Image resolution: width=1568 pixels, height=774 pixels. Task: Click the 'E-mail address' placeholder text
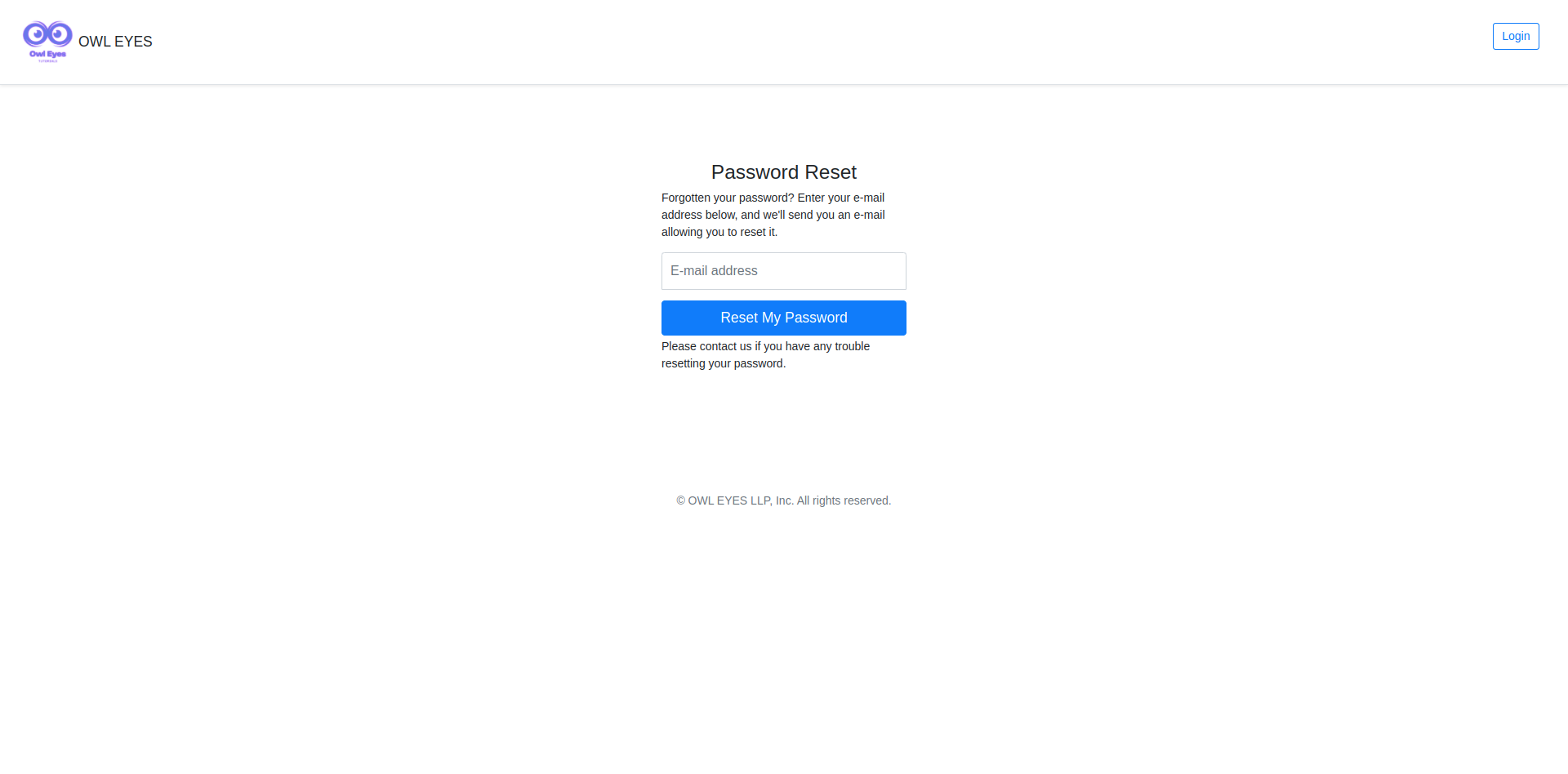[714, 271]
